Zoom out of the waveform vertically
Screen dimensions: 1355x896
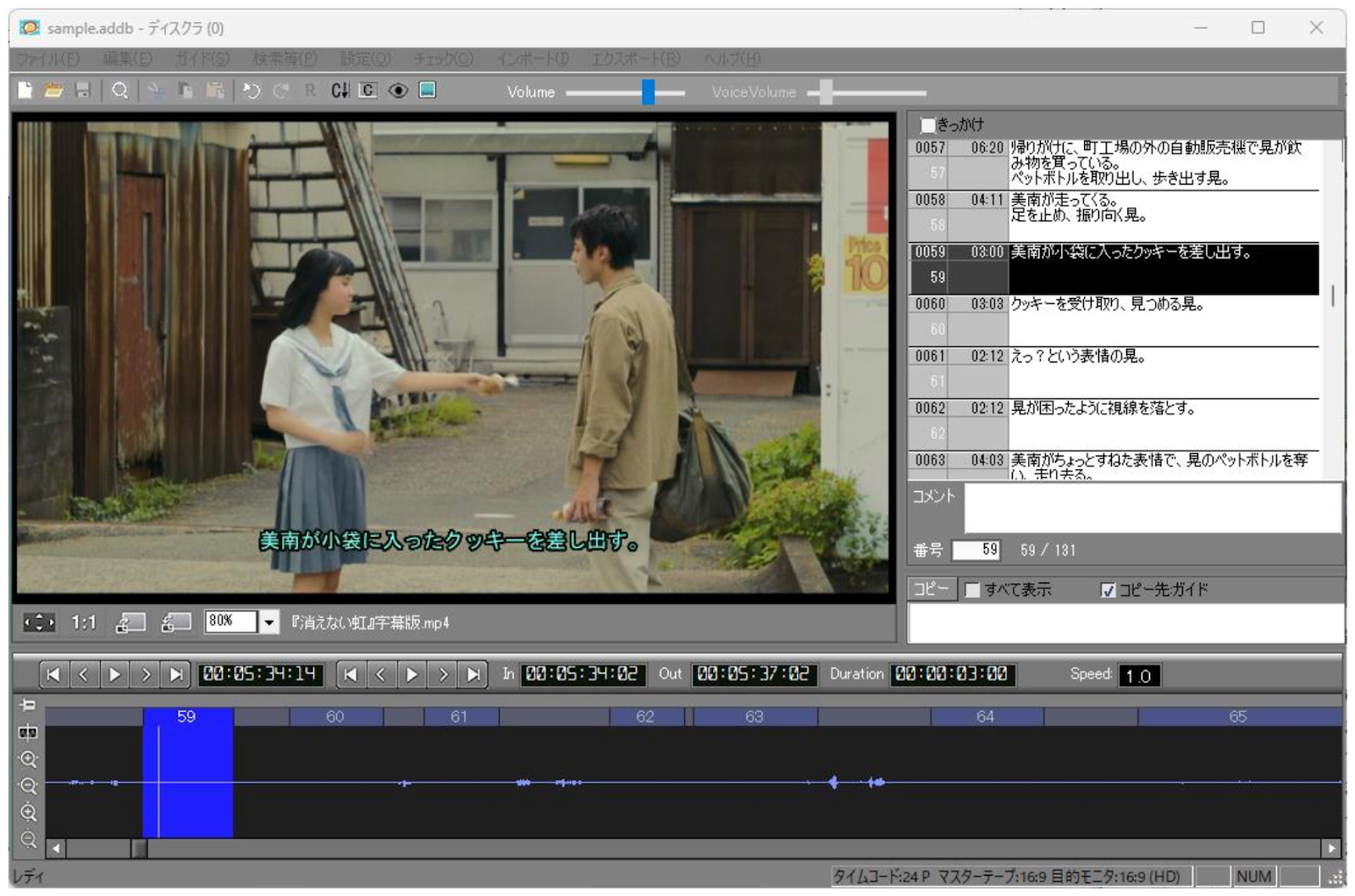point(30,838)
